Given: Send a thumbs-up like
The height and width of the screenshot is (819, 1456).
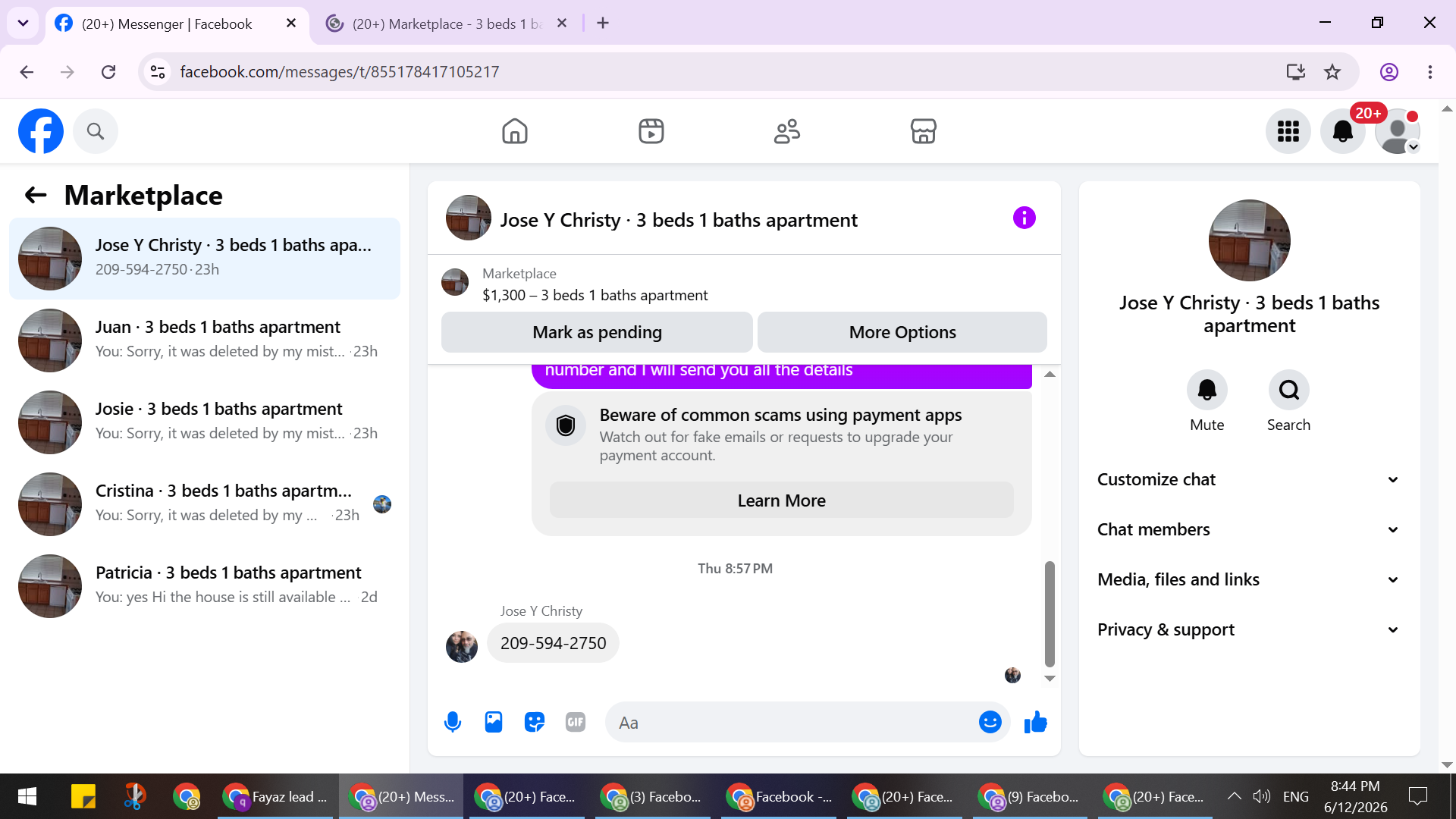Looking at the screenshot, I should tap(1036, 723).
